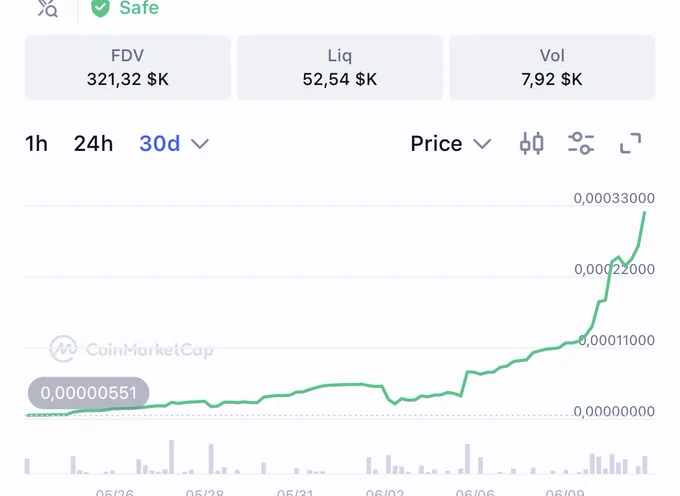The image size is (680, 496).
Task: Open the Vol 7,92 $K card
Action: point(552,67)
